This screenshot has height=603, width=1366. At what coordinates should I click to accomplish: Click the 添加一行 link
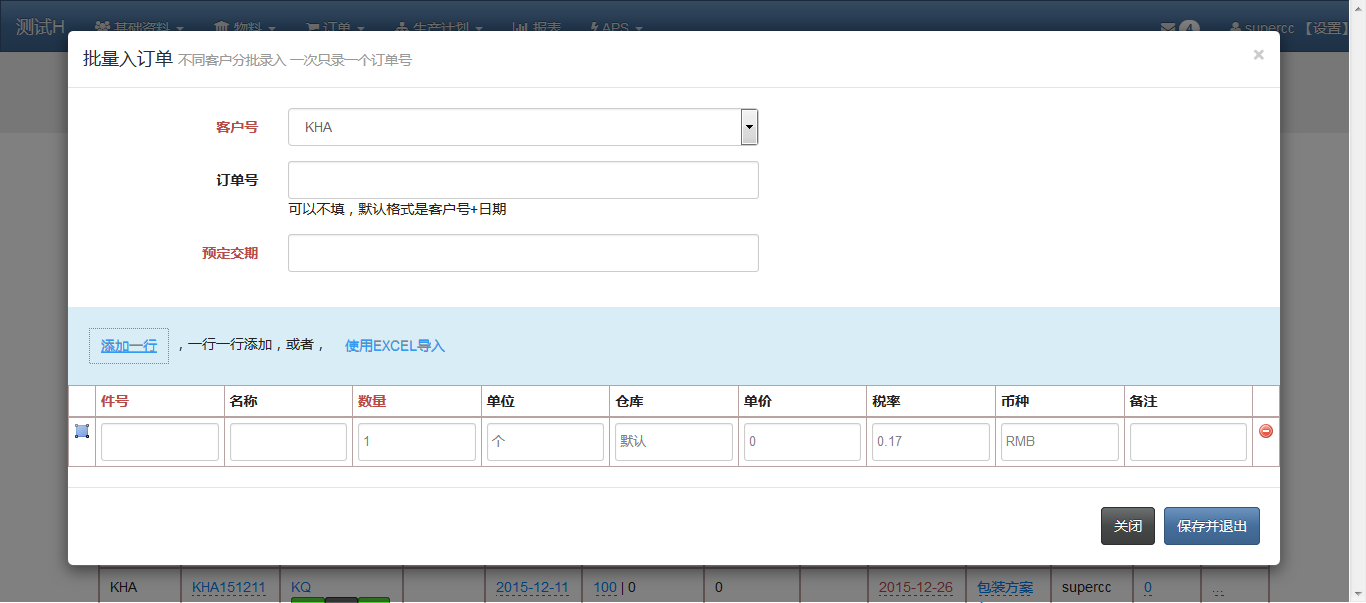(129, 346)
